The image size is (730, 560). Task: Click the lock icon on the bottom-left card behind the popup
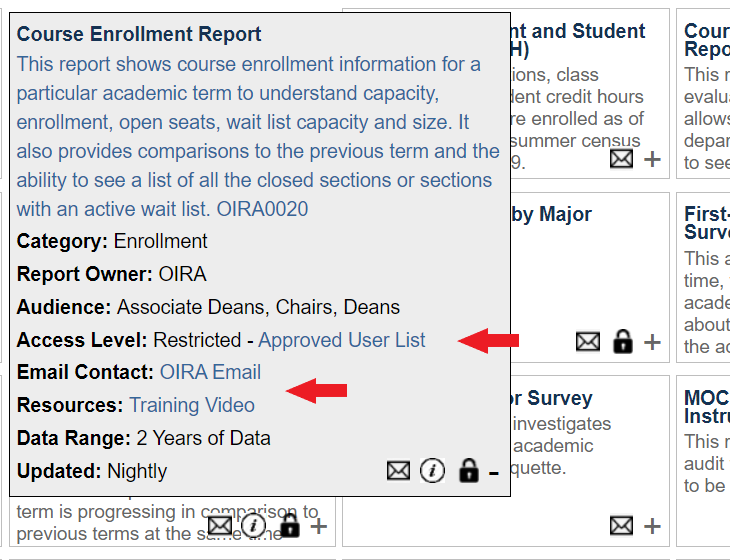(x=289, y=525)
